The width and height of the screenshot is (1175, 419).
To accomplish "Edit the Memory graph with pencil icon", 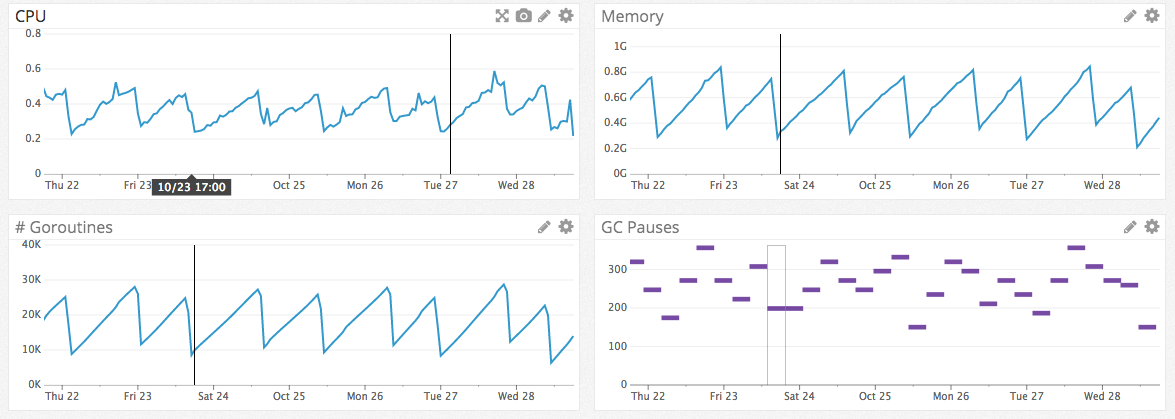I will click(x=1131, y=16).
